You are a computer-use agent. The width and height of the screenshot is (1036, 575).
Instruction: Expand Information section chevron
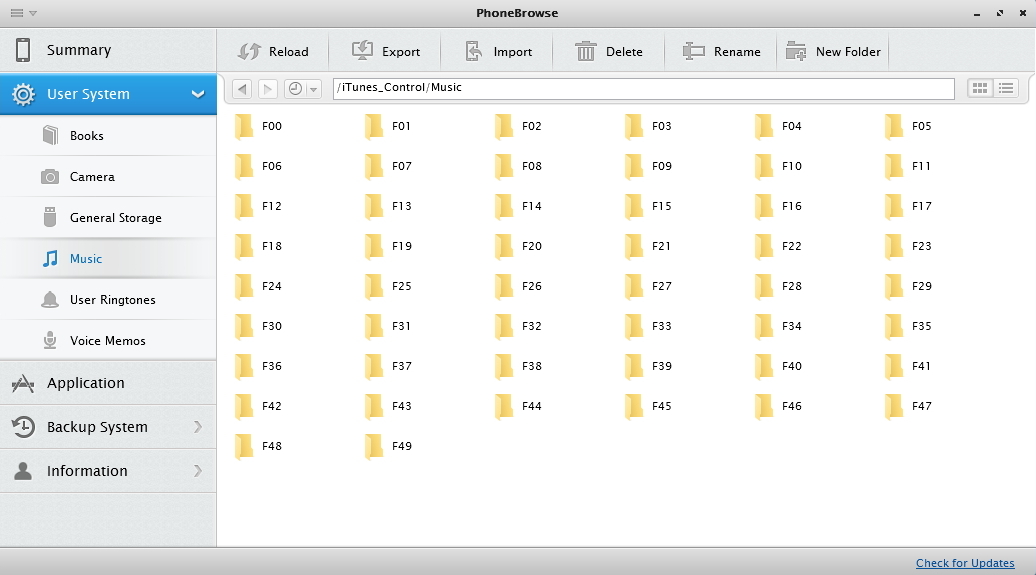click(x=198, y=471)
